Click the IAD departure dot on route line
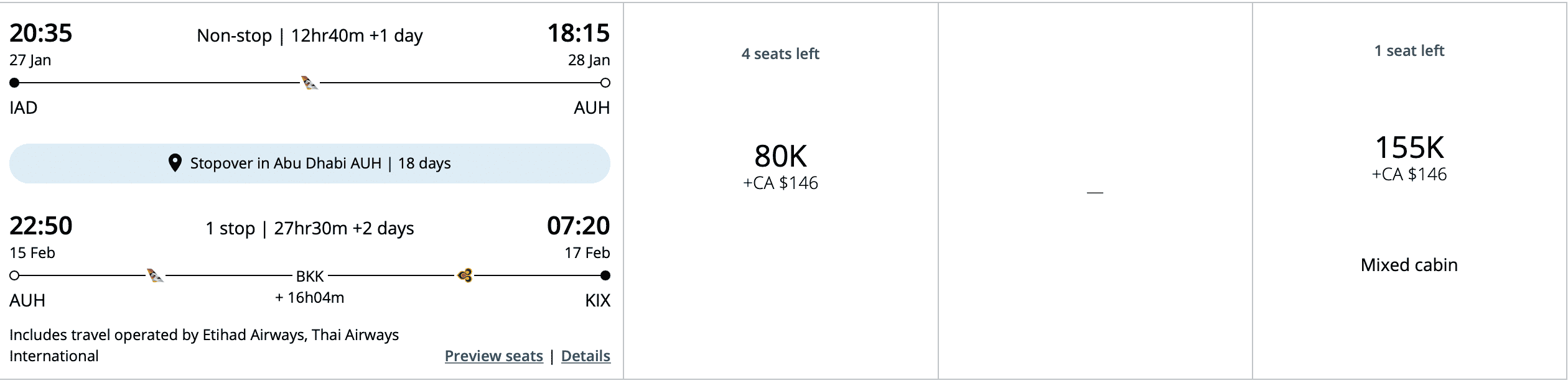 pos(14,83)
